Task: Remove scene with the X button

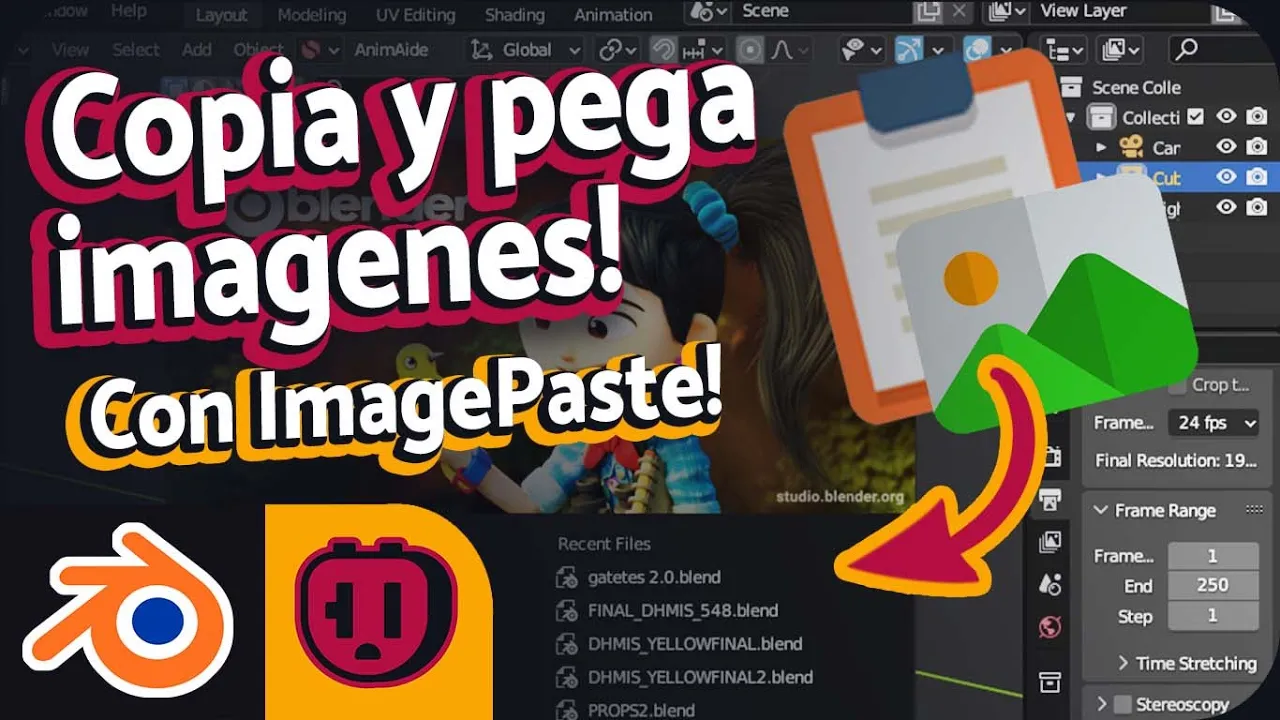Action: pyautogui.click(x=958, y=12)
